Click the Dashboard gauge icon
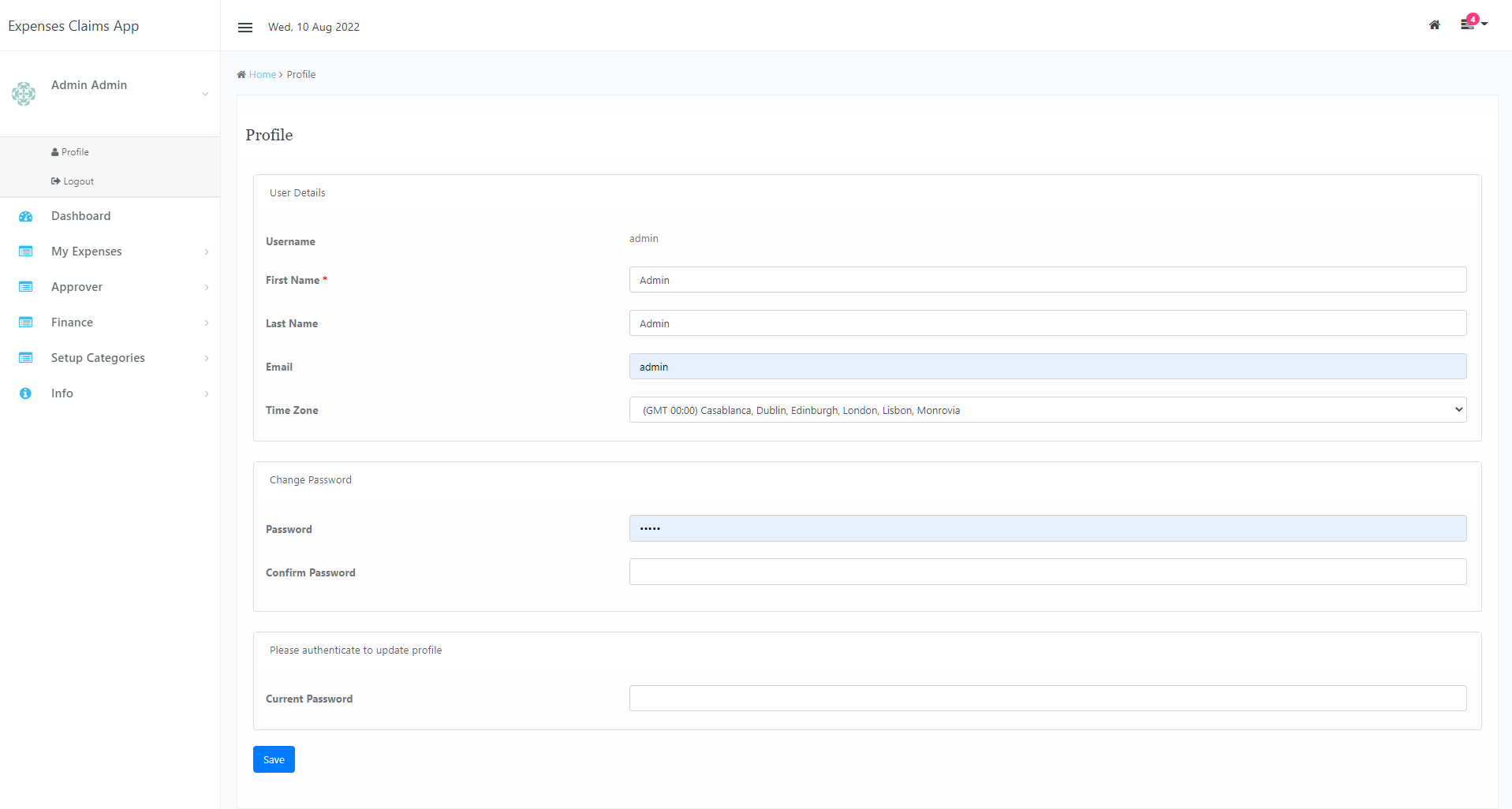This screenshot has width=1512, height=809. [25, 216]
